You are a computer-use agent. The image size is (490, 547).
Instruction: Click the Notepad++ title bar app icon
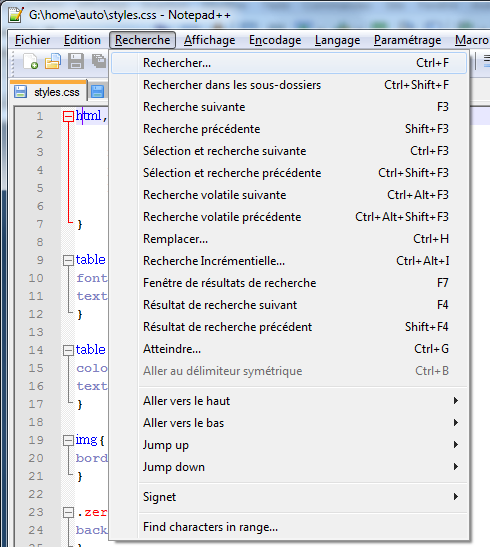(16, 15)
